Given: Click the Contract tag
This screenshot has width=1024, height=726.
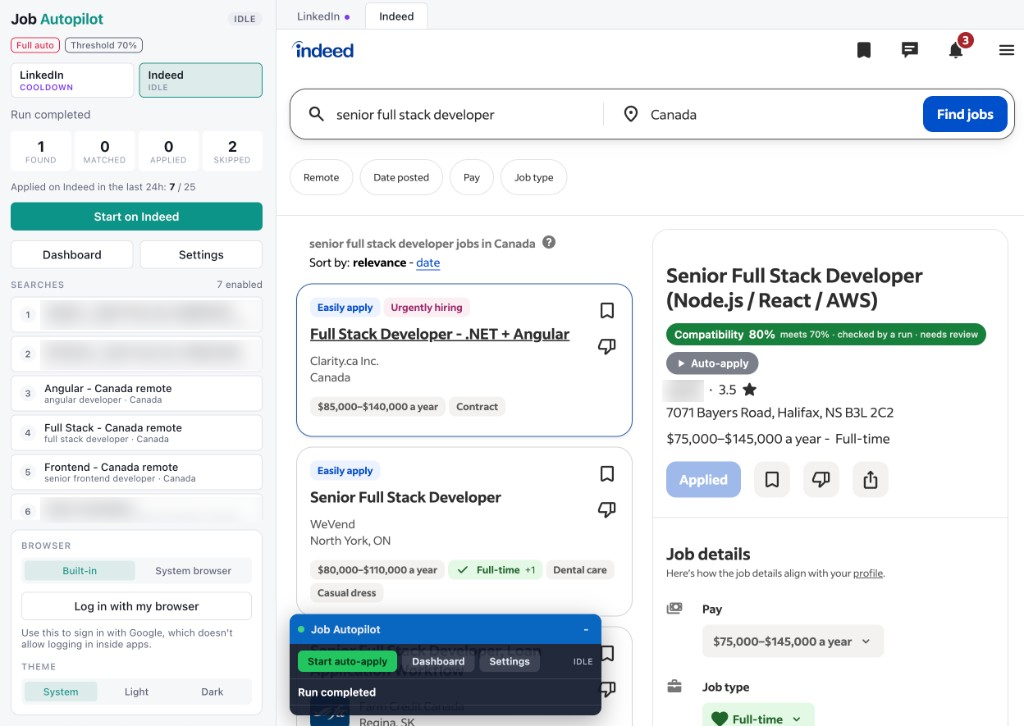Looking at the screenshot, I should pos(477,406).
